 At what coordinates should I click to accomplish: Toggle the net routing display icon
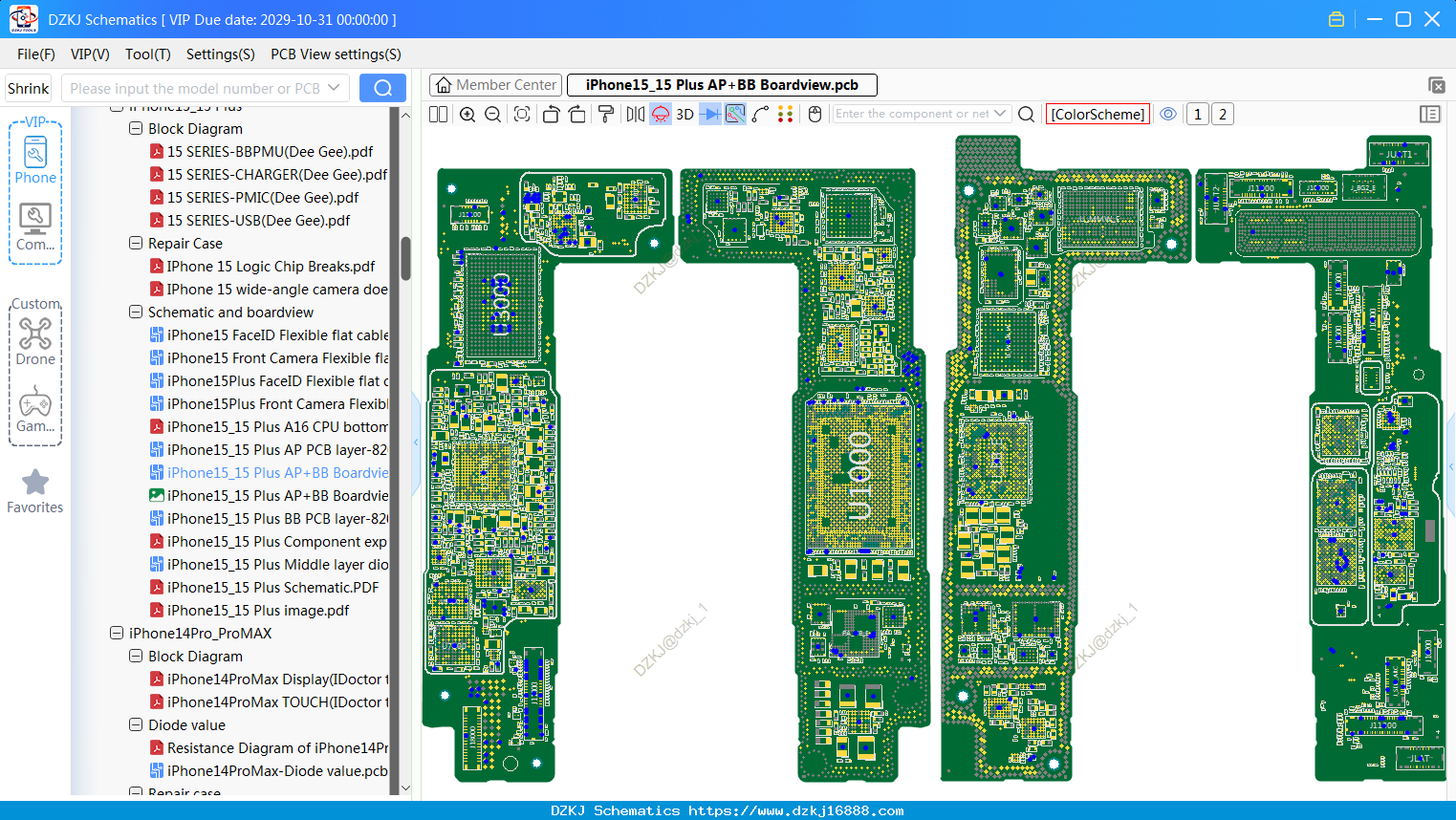(x=735, y=114)
